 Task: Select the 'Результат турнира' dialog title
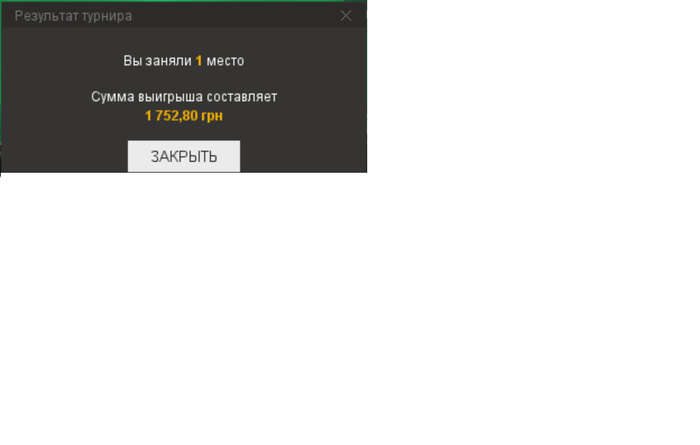coord(73,16)
